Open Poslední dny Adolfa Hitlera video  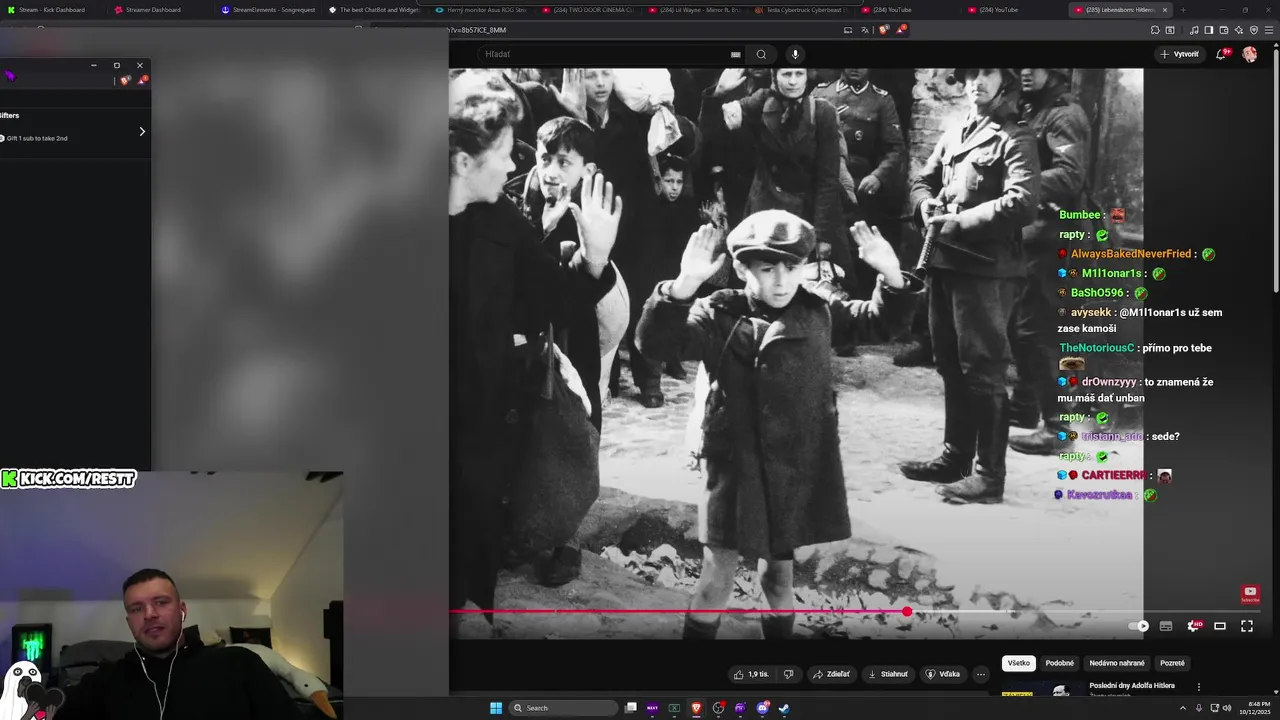click(1132, 686)
